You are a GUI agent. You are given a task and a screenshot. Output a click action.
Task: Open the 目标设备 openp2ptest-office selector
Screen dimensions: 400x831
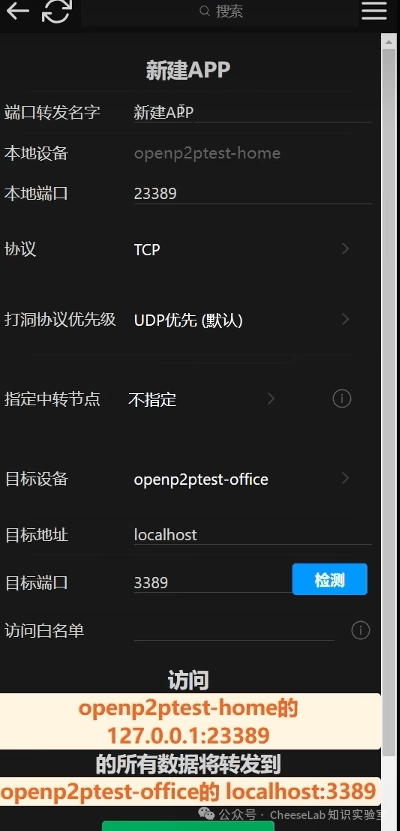[242, 479]
